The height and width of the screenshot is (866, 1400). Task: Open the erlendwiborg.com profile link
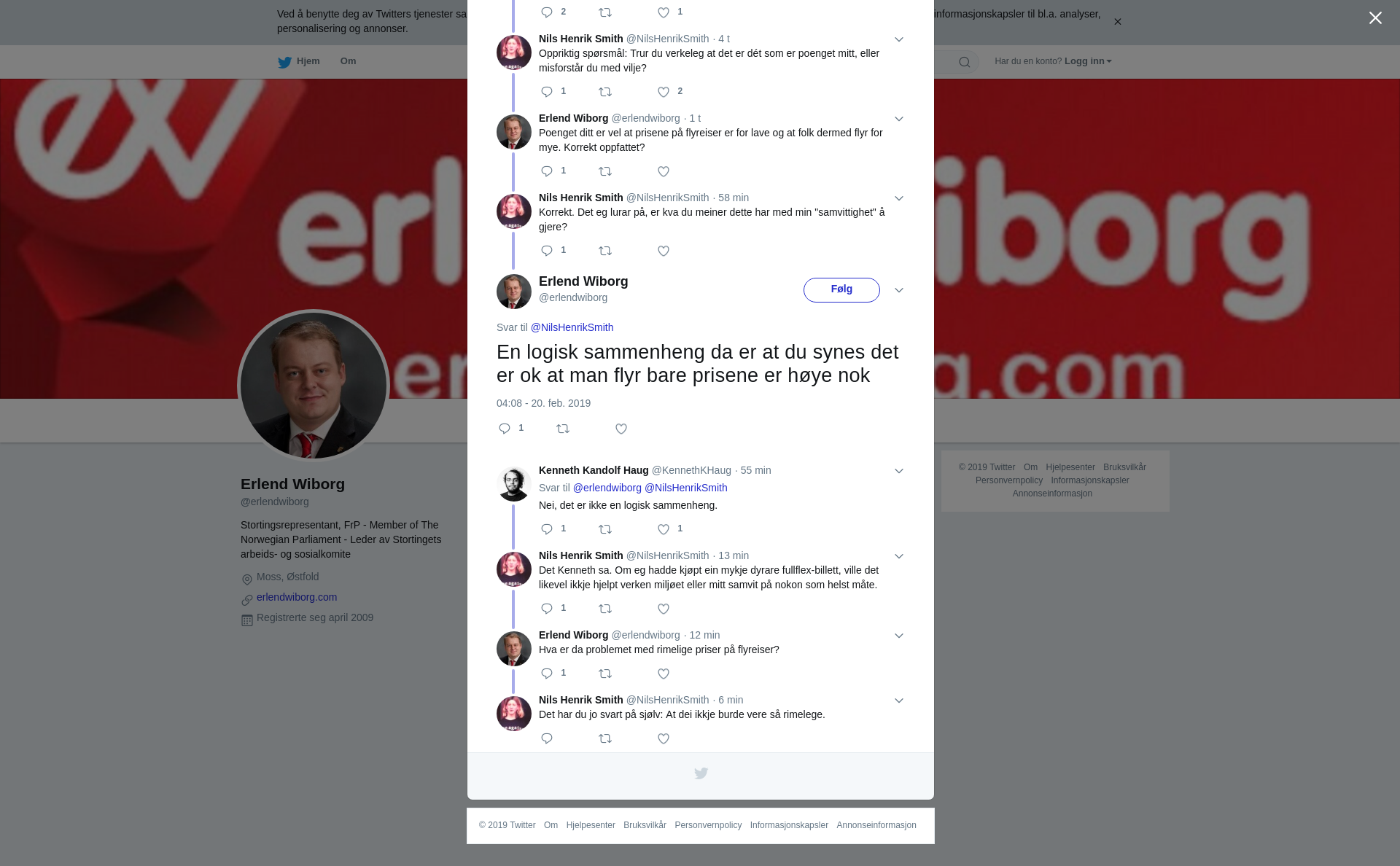[297, 597]
